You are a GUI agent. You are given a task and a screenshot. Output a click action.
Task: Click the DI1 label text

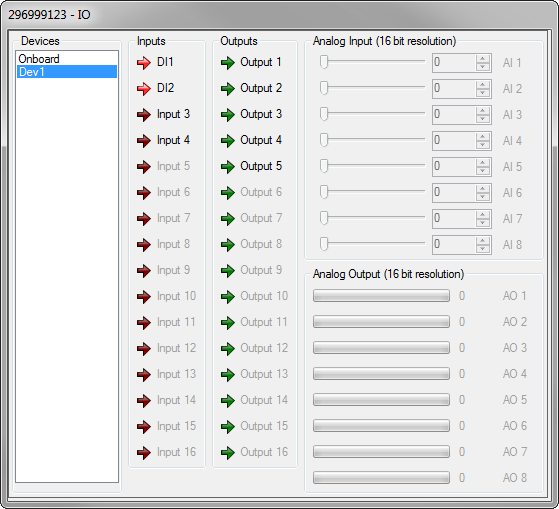click(165, 62)
